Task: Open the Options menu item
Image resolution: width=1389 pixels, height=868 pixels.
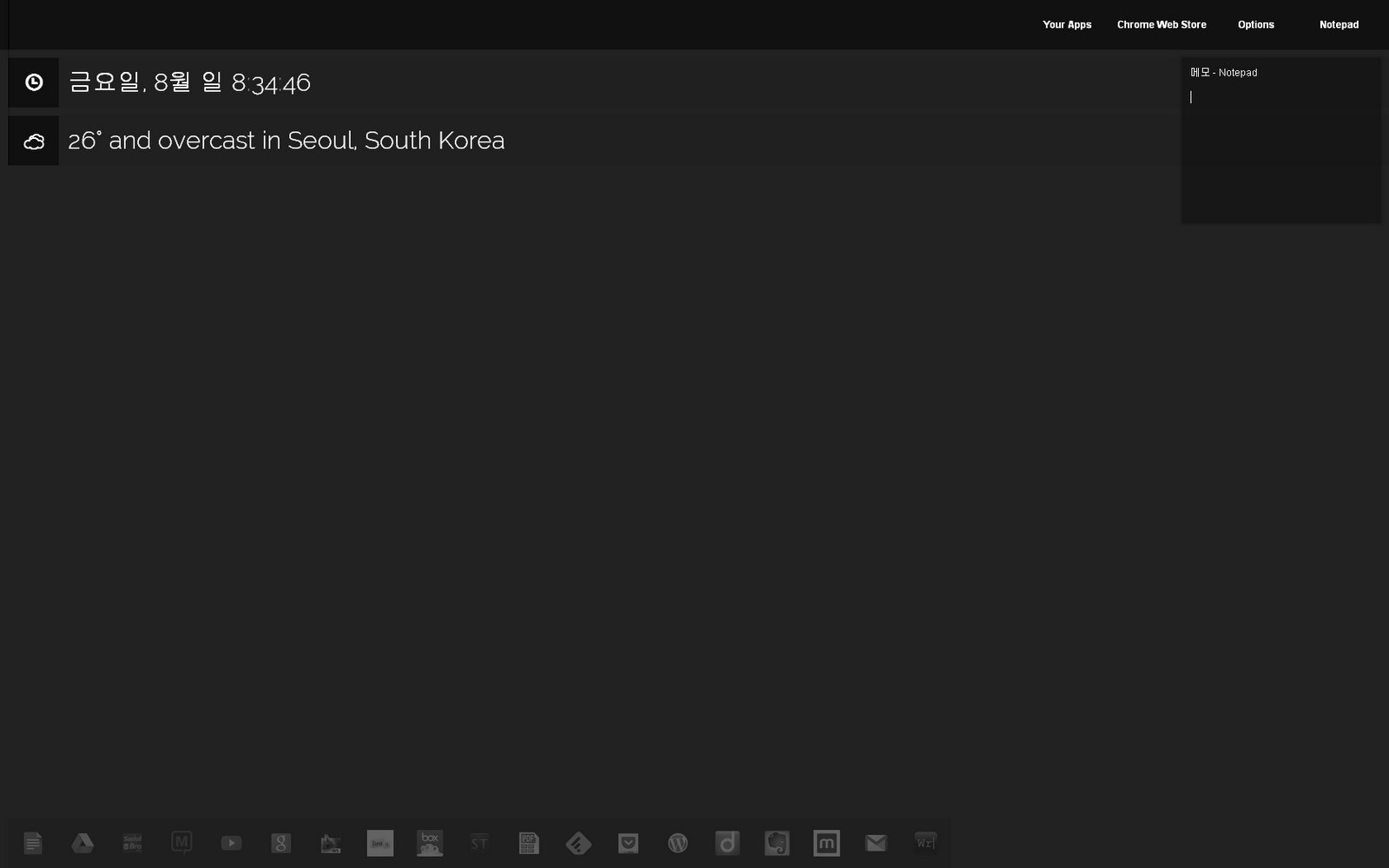Action: (x=1255, y=25)
